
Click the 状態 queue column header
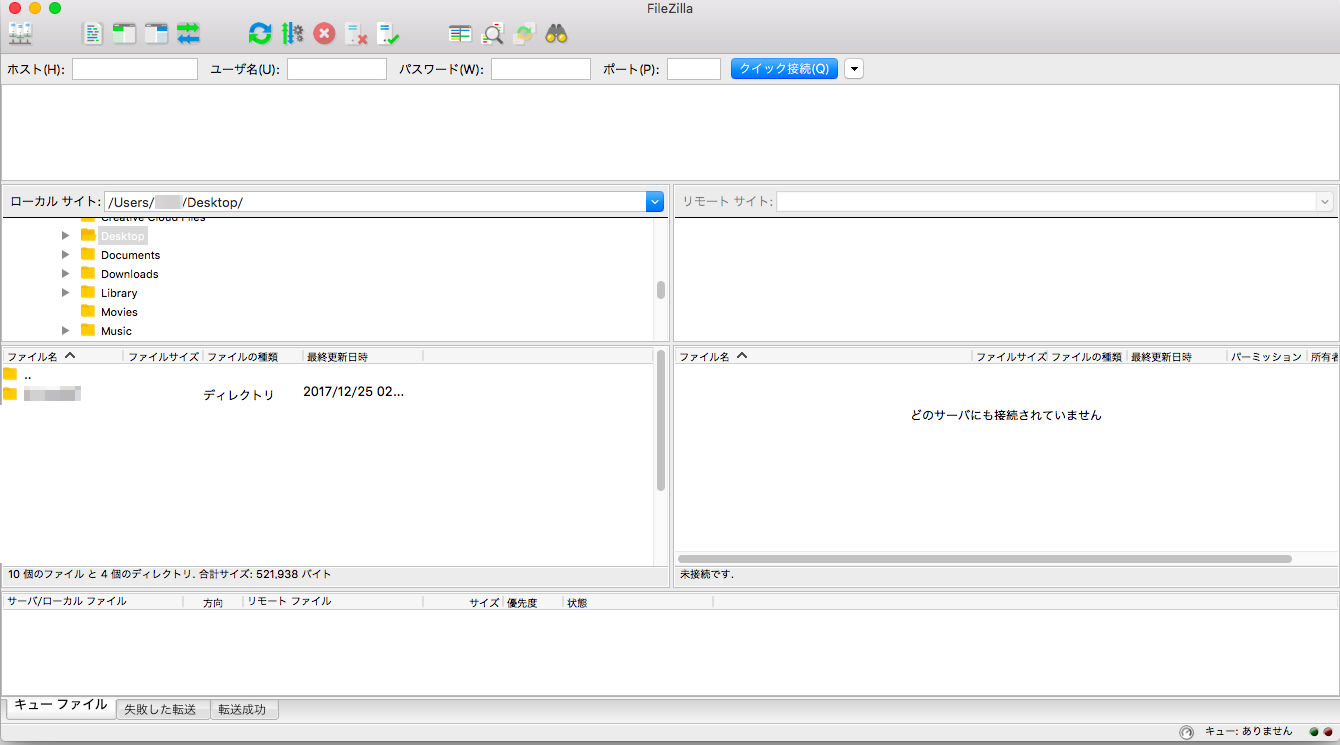tap(638, 602)
